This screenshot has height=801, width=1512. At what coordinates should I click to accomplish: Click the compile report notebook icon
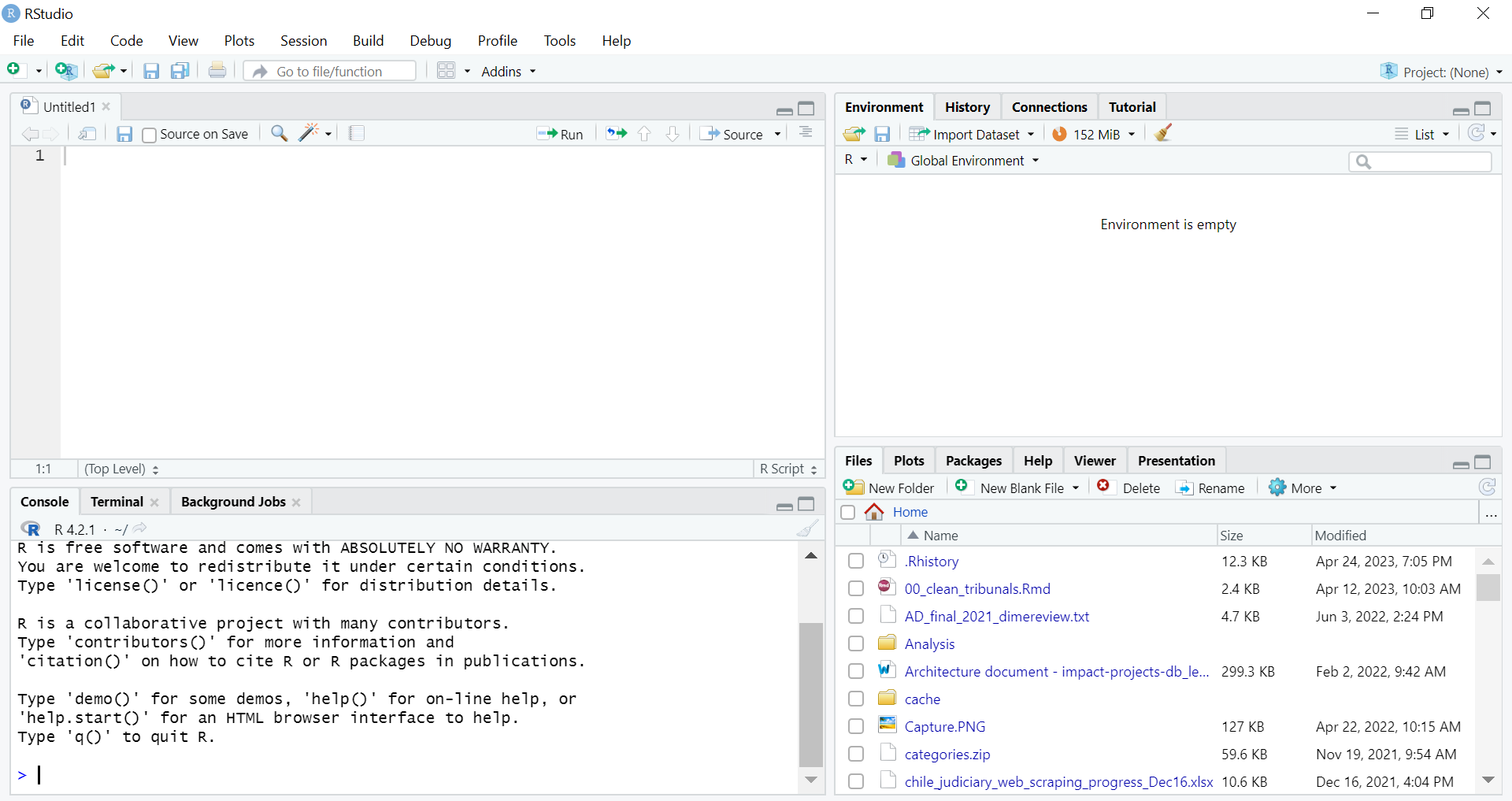pos(357,134)
